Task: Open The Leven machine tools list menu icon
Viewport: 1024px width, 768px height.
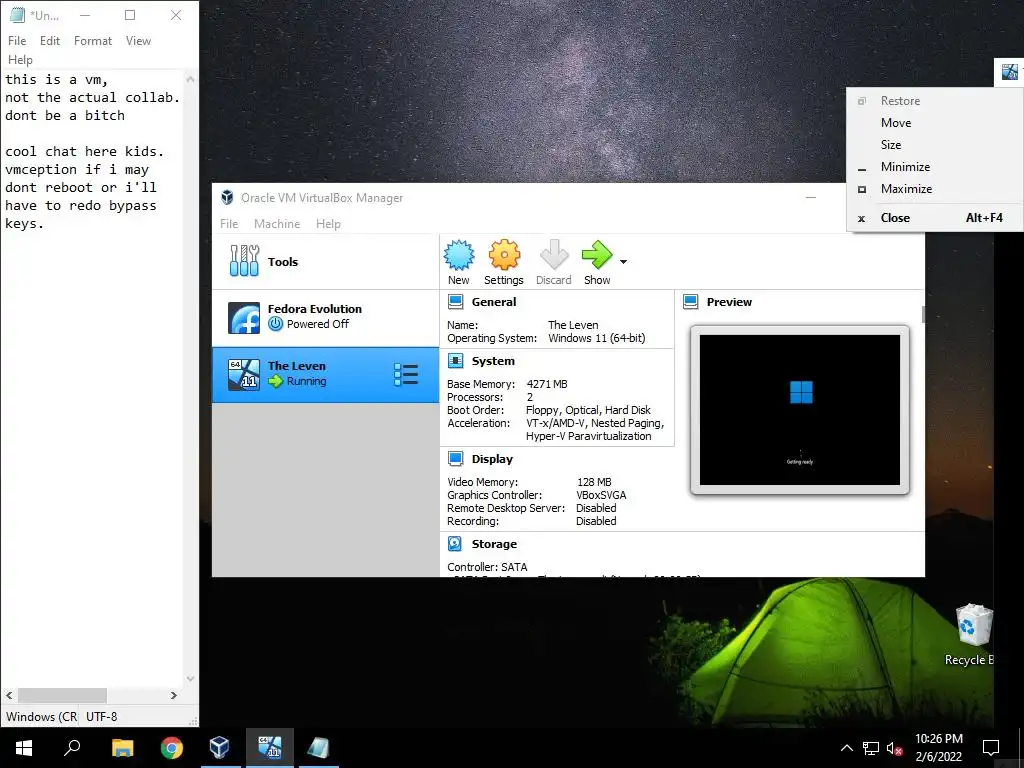Action: (x=406, y=374)
